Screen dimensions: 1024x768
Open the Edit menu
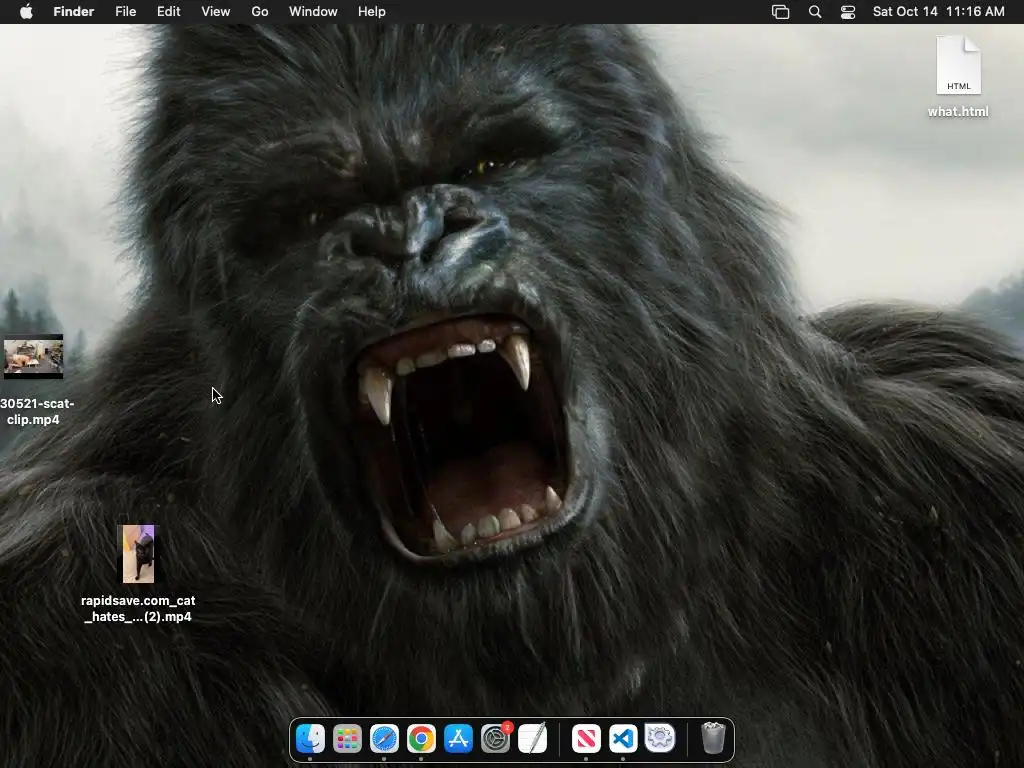tap(168, 12)
